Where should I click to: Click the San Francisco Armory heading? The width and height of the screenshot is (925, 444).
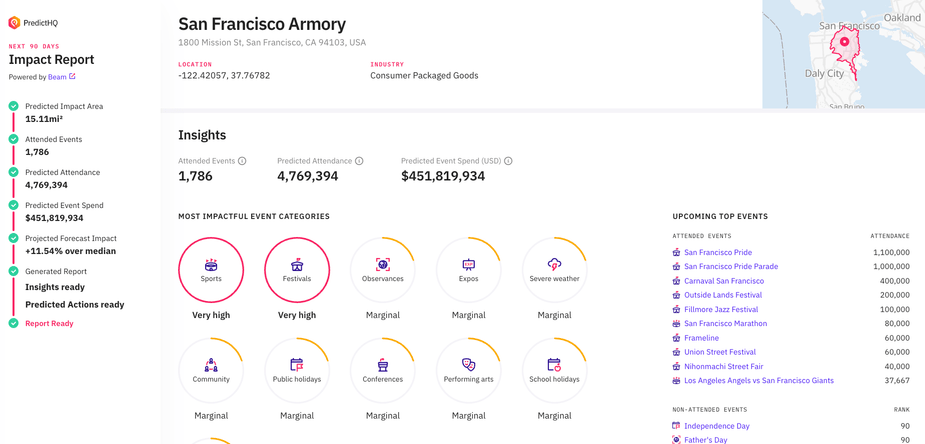pos(262,24)
